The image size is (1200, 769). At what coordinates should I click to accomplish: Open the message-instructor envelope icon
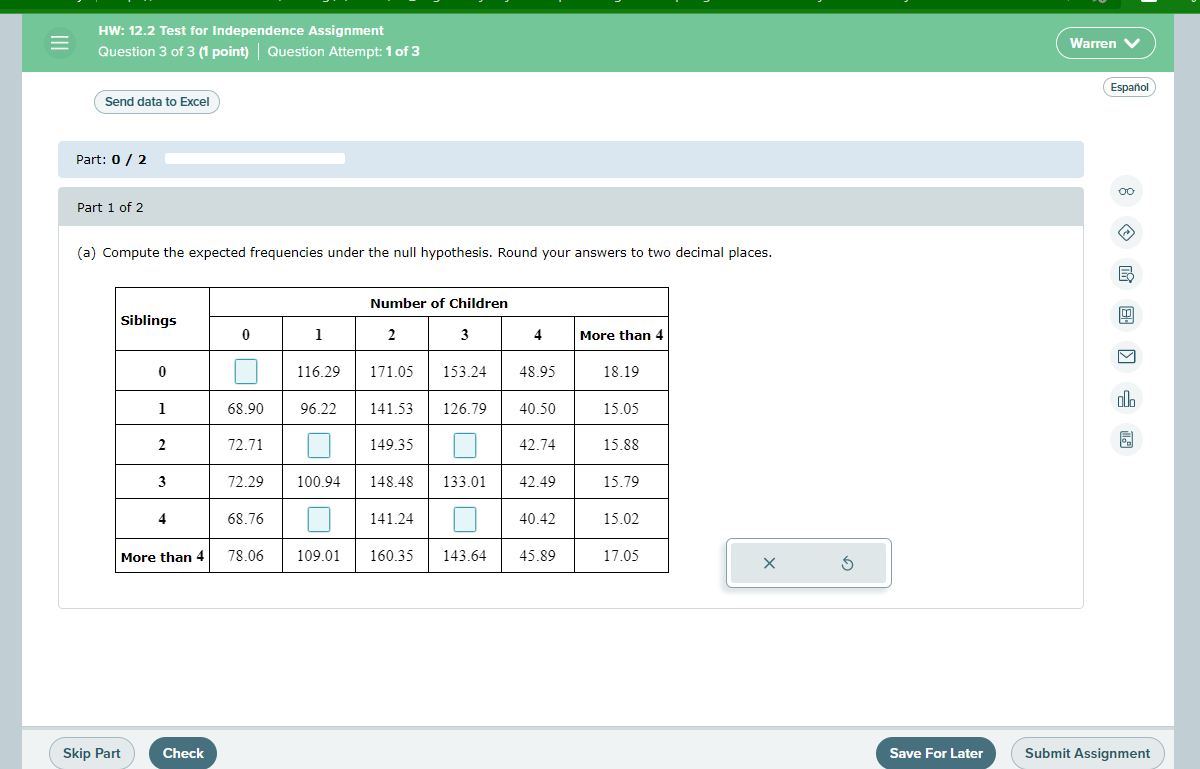click(x=1126, y=357)
